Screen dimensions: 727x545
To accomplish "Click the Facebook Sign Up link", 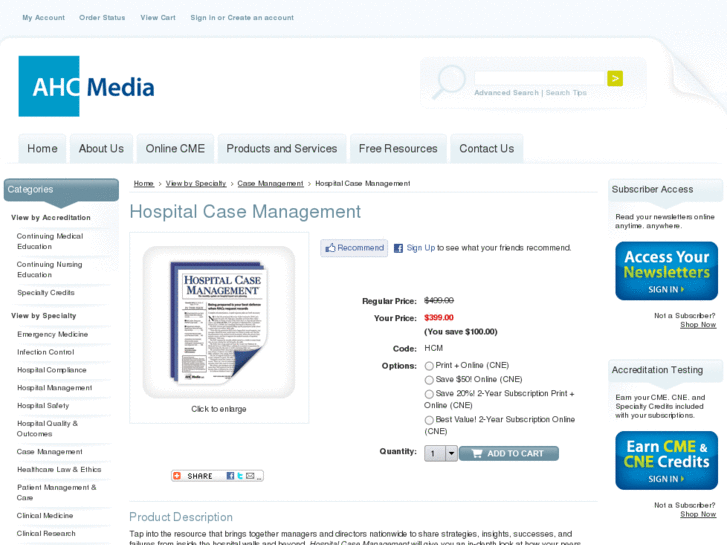I will coord(421,248).
